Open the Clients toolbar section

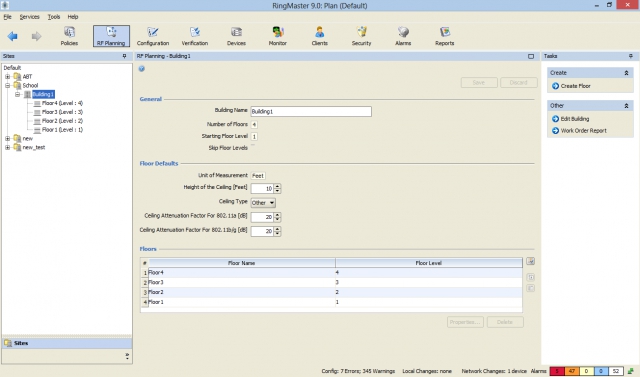click(x=320, y=36)
